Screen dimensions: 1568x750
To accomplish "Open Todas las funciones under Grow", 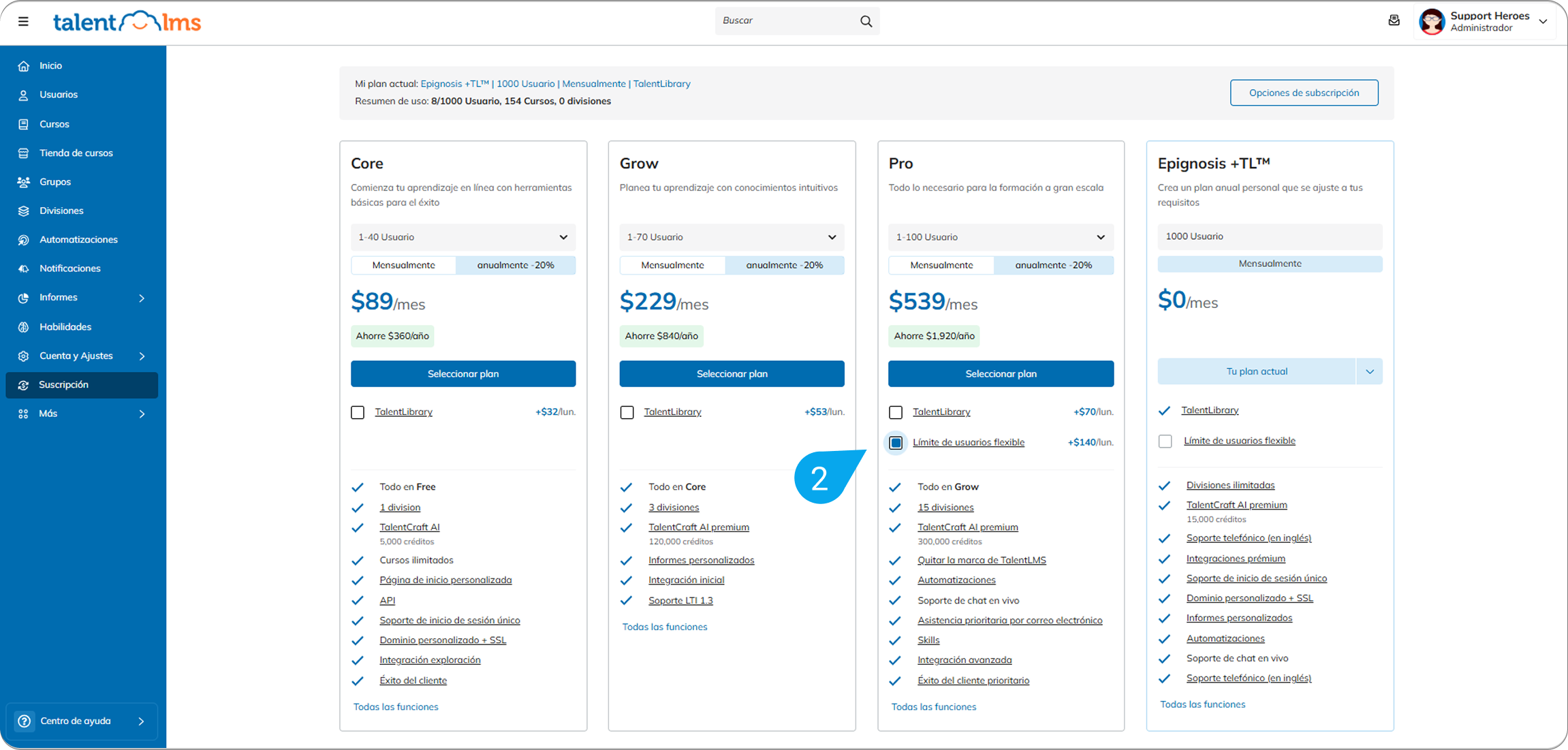I will coord(665,627).
